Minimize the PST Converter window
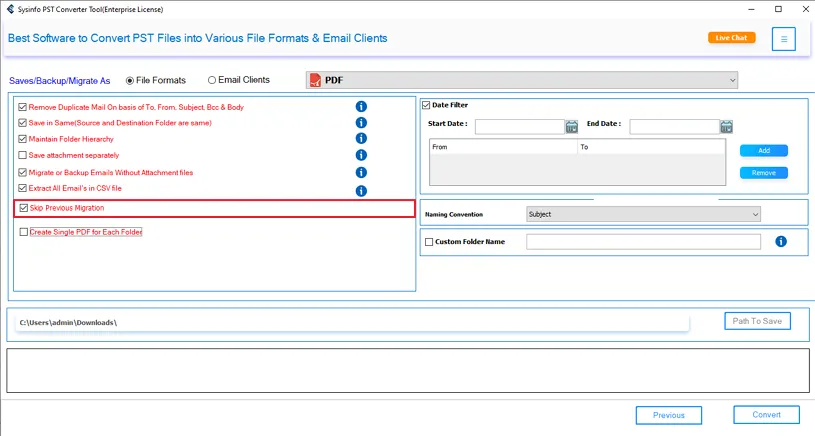Screen dimensions: 815x436 751,9
